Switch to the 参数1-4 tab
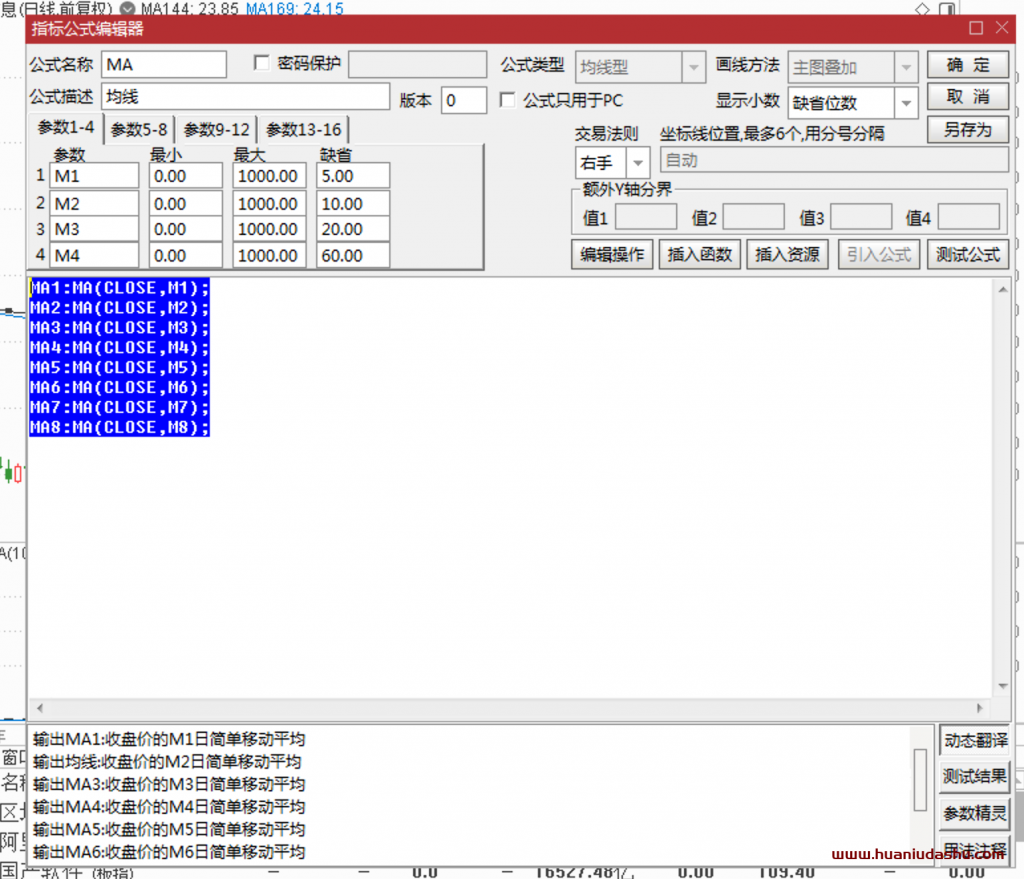This screenshot has height=879, width=1024. coord(65,128)
